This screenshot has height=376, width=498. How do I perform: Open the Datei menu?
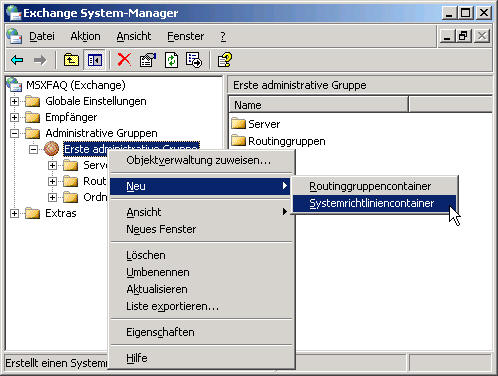42,36
